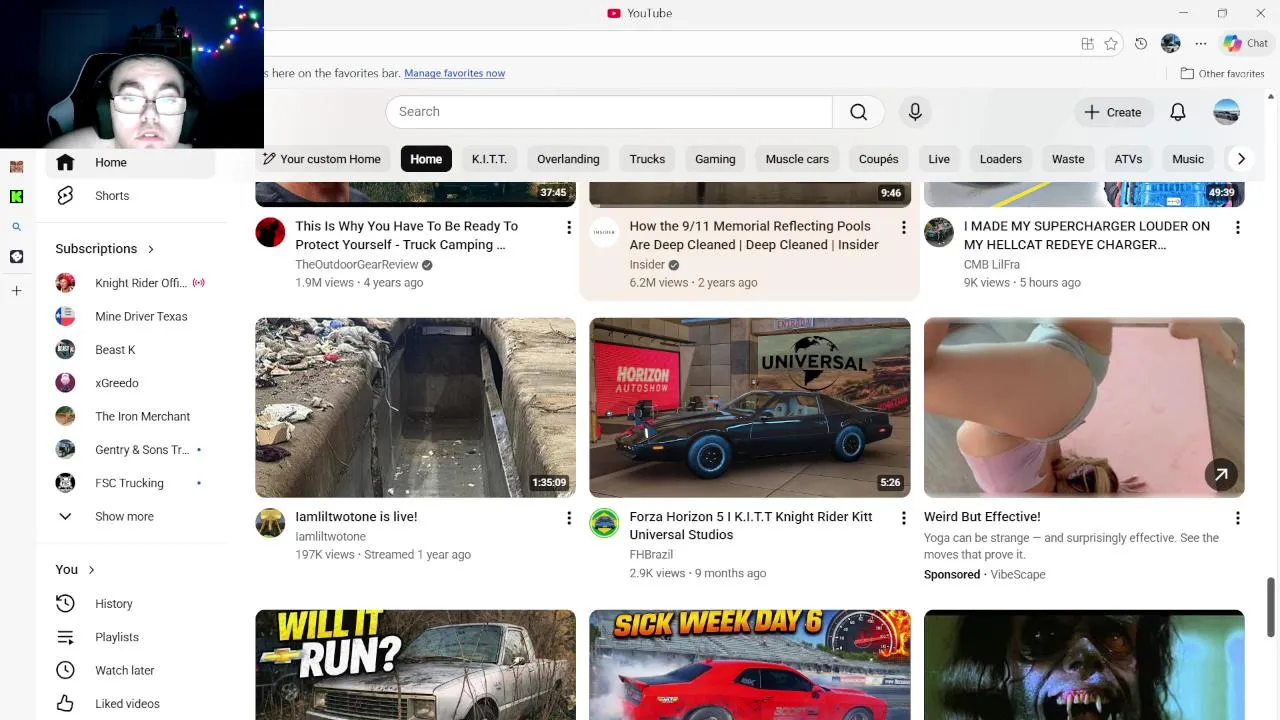Open Forza Horizon K.I.T.T. video thumbnail

750,408
